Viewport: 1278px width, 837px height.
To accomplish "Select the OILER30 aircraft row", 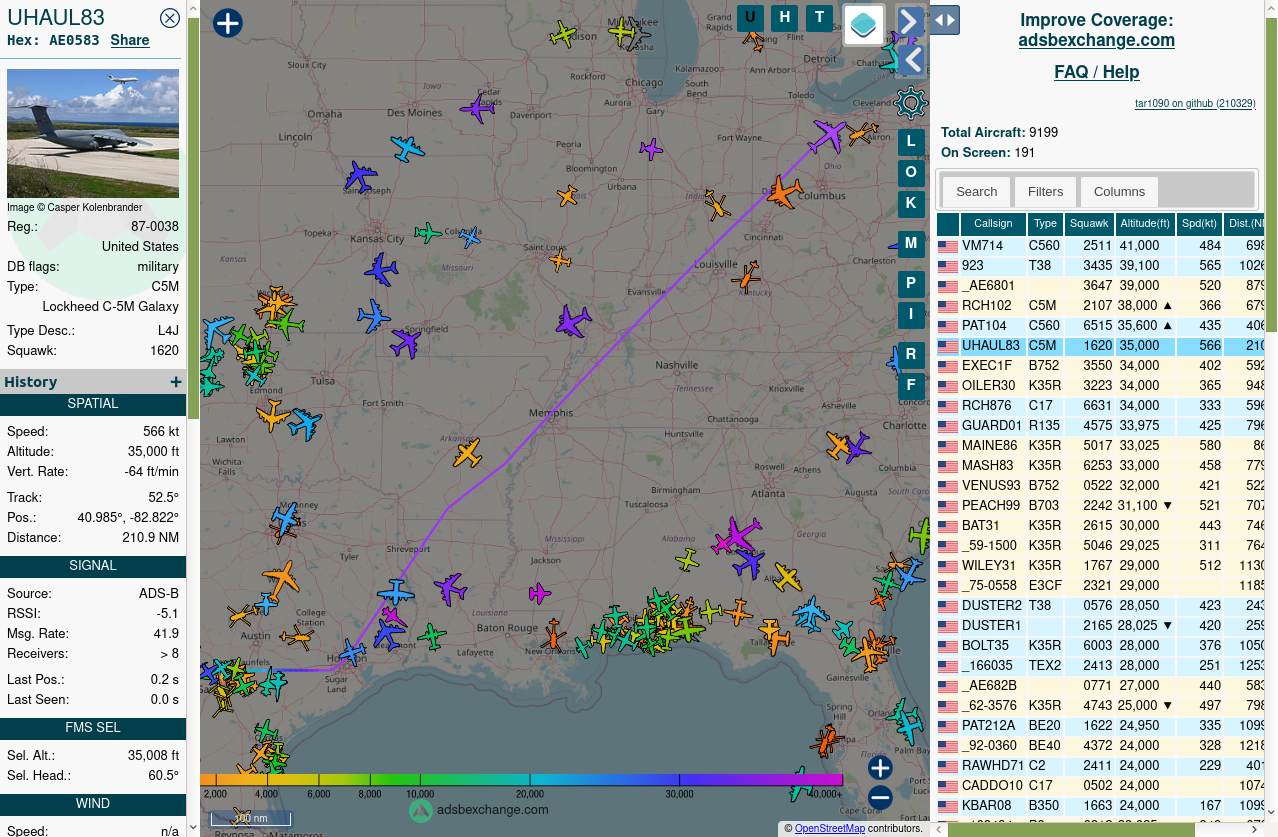I will pyautogui.click(x=1100, y=386).
